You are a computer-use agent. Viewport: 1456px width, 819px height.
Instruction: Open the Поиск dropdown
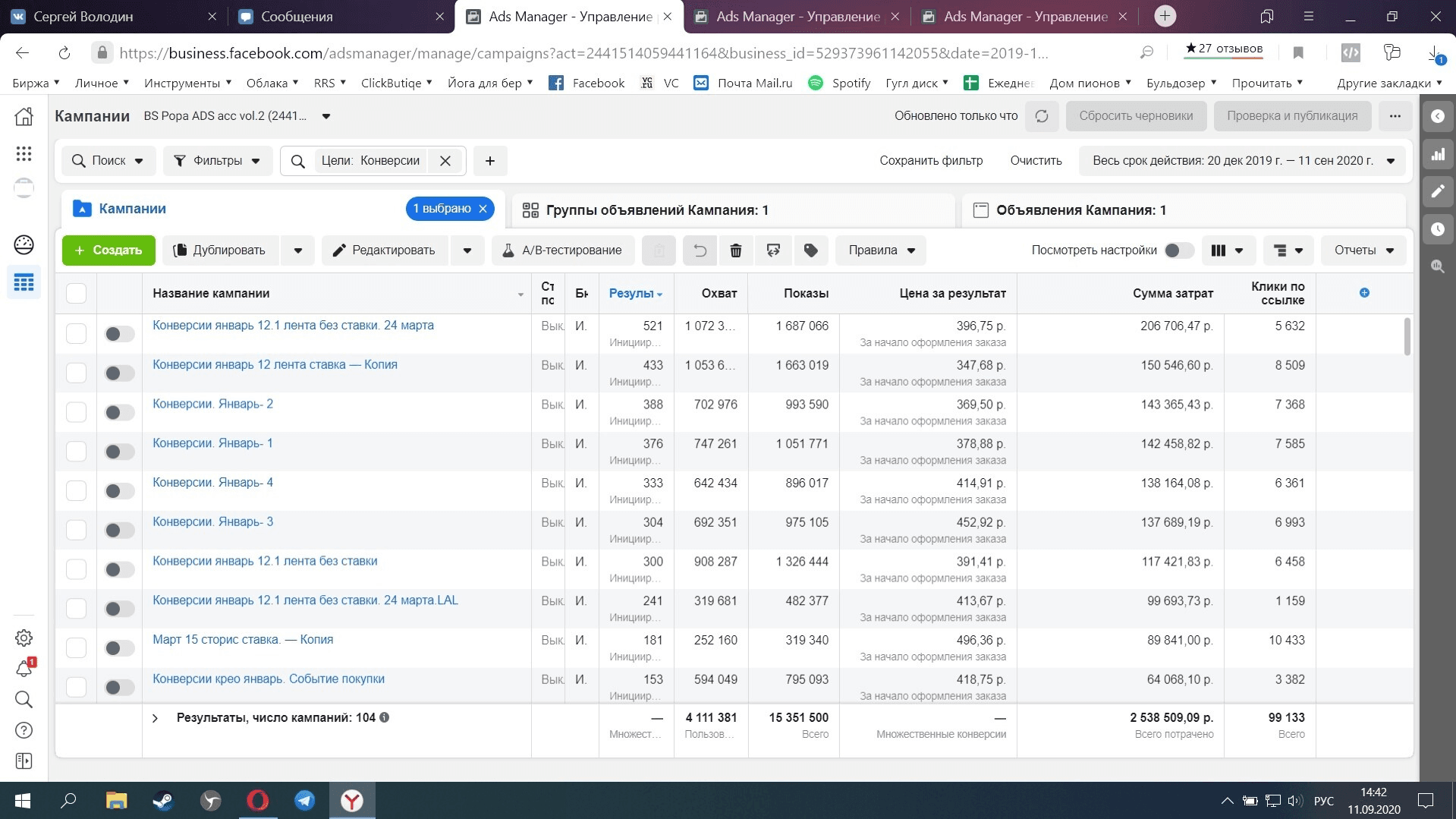coord(108,161)
